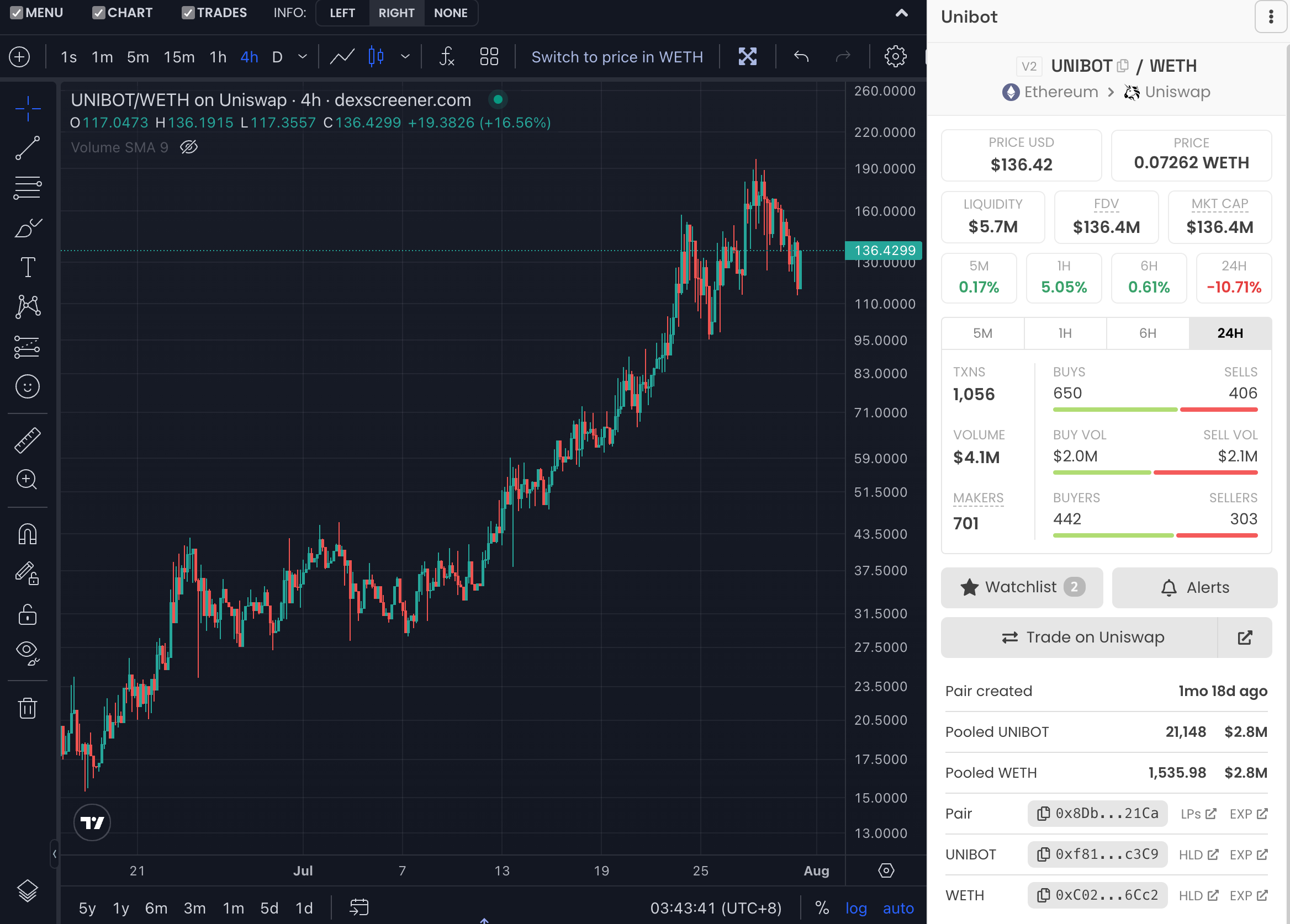The width and height of the screenshot is (1290, 924).
Task: Uncheck the MENU checkbox
Action: 17,13
